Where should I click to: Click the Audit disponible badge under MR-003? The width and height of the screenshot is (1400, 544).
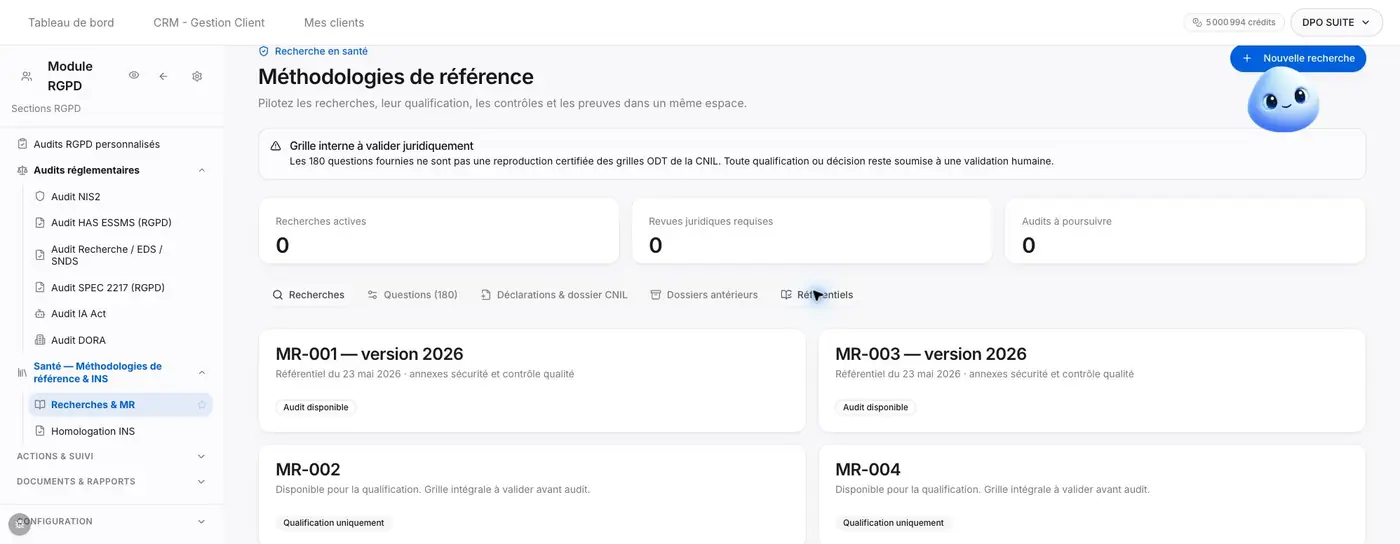point(875,407)
